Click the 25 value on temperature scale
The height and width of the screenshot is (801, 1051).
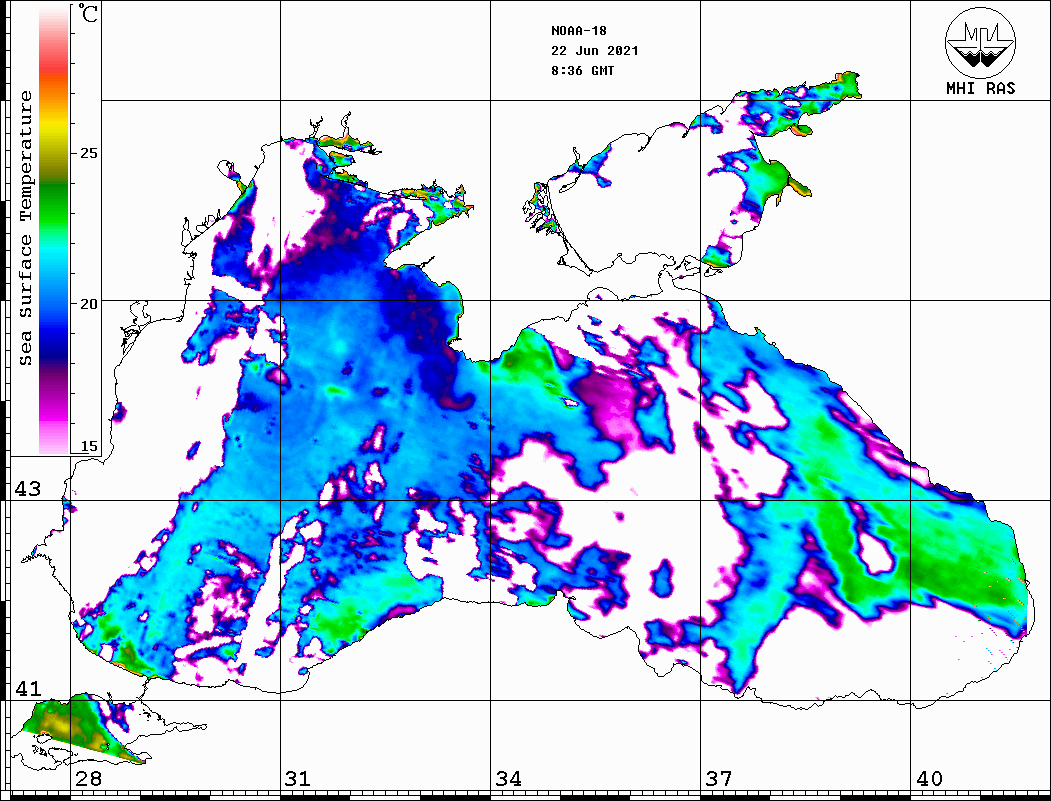pos(88,153)
